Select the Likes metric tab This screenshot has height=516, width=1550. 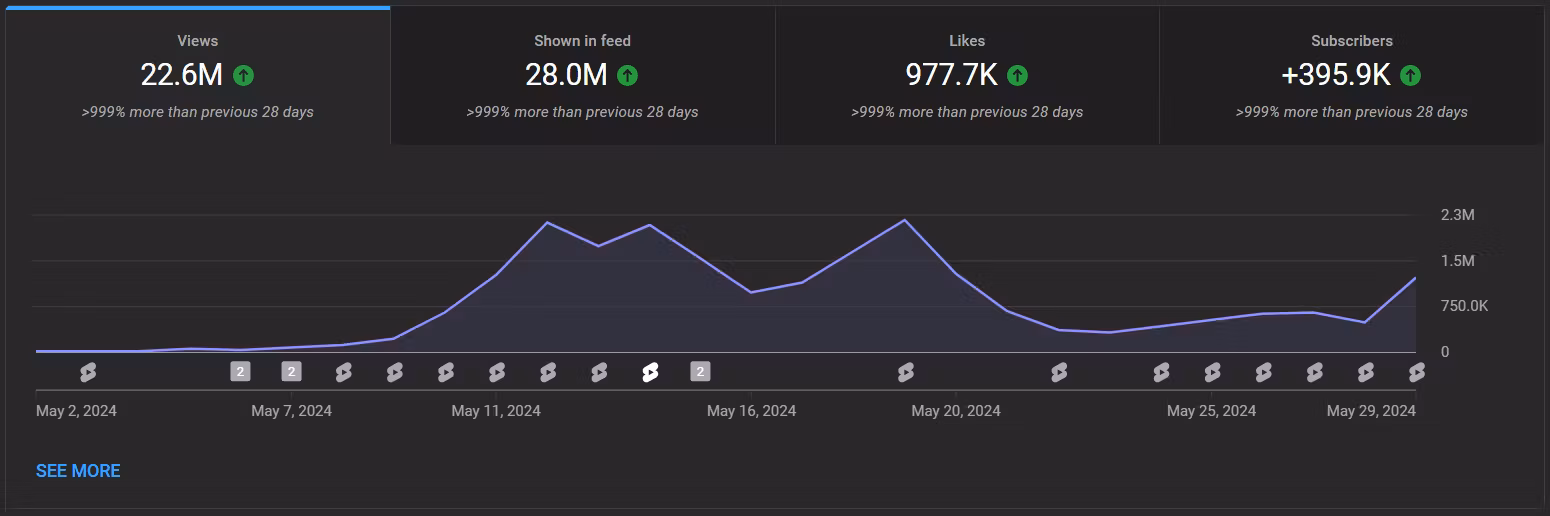[966, 76]
